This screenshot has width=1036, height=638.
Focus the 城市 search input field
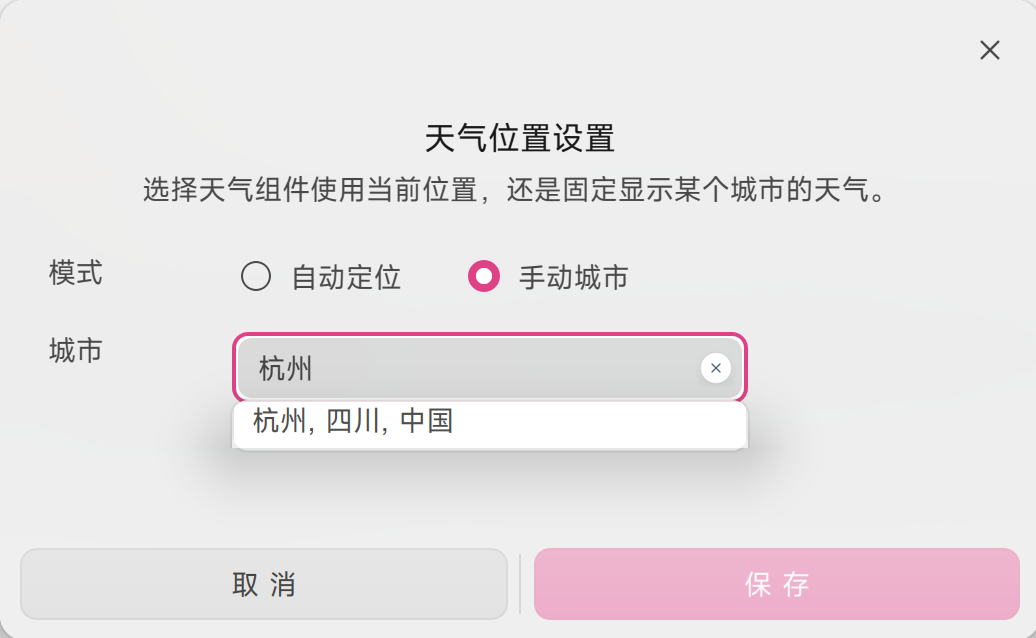point(470,368)
